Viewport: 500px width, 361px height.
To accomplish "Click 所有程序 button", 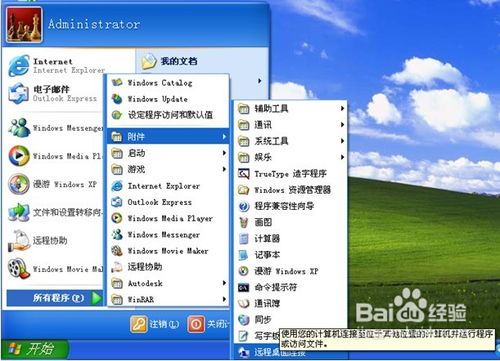I will [x=55, y=298].
